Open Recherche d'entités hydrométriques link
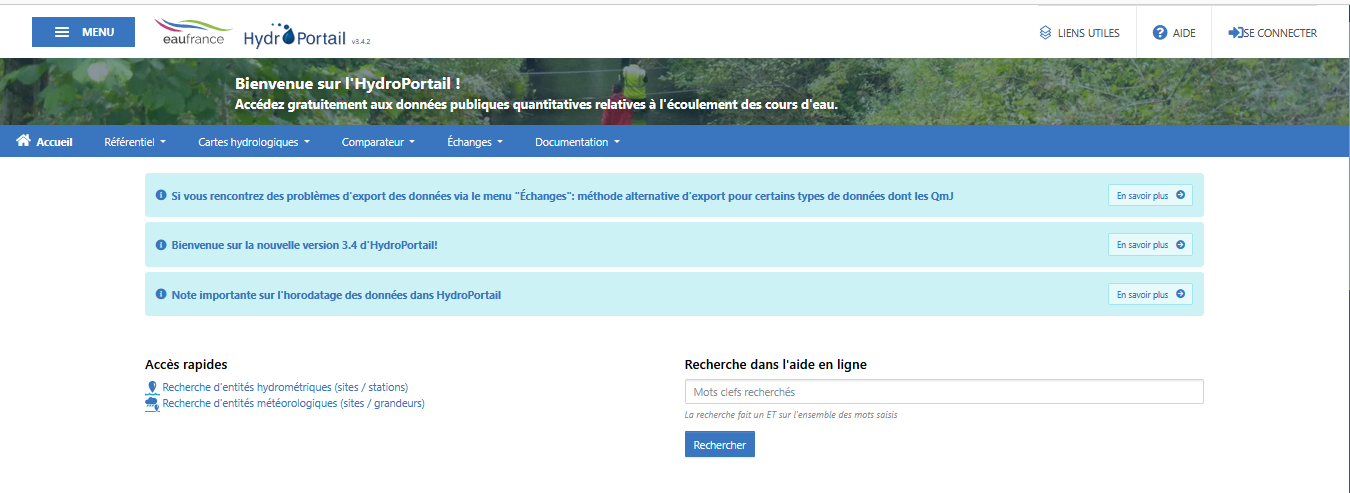Screen dimensions: 1350x493 click(x=285, y=387)
